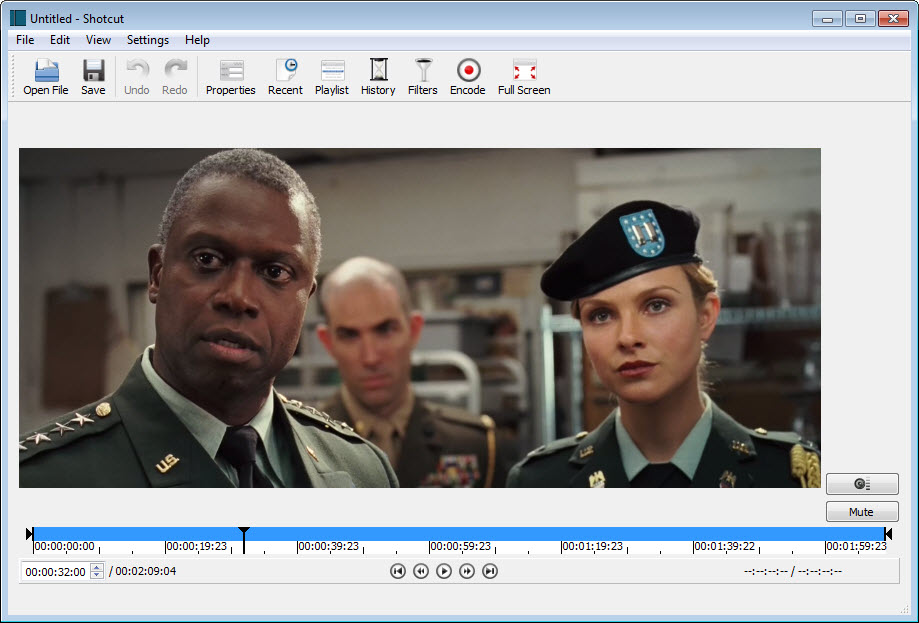This screenshot has height=623, width=919.
Task: Play the video
Action: [444, 571]
